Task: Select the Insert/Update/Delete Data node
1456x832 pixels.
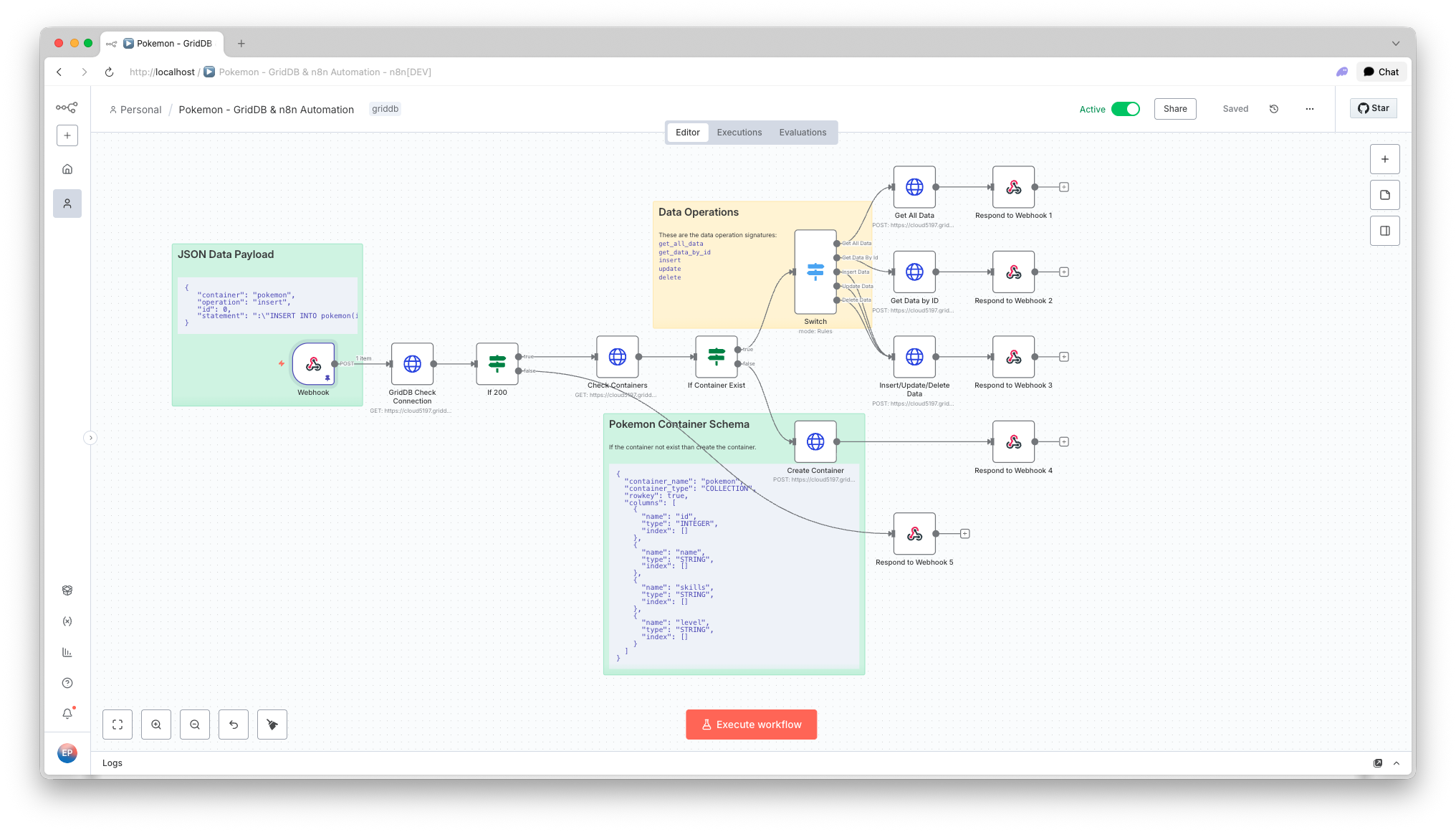Action: 914,357
